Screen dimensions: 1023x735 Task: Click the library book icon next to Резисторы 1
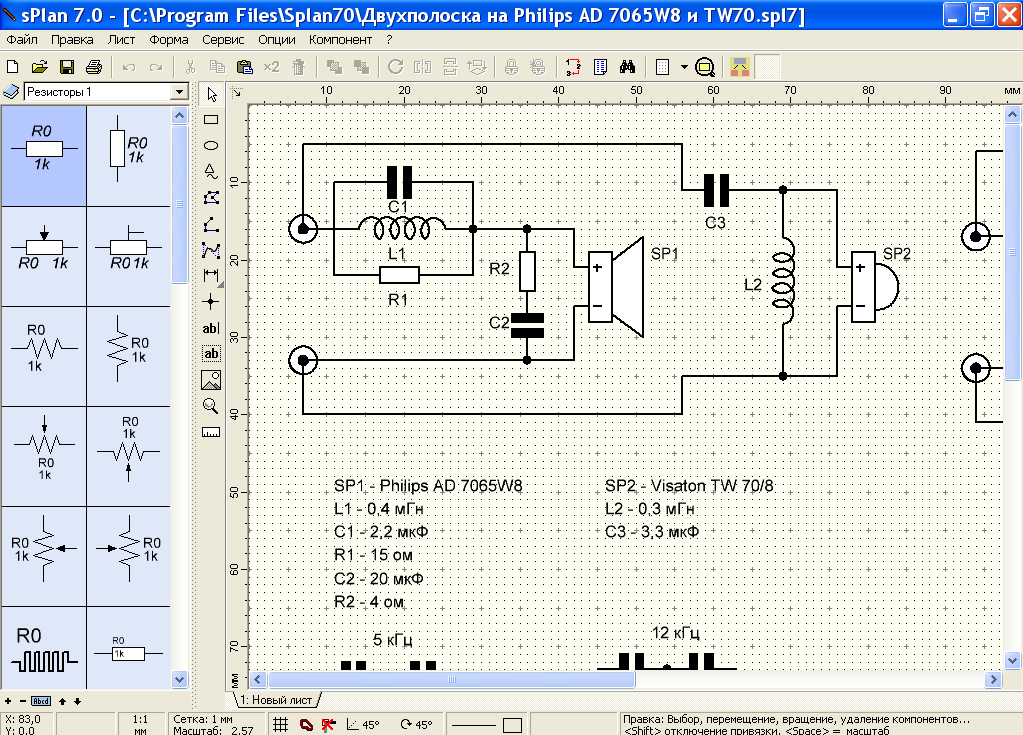tap(11, 92)
